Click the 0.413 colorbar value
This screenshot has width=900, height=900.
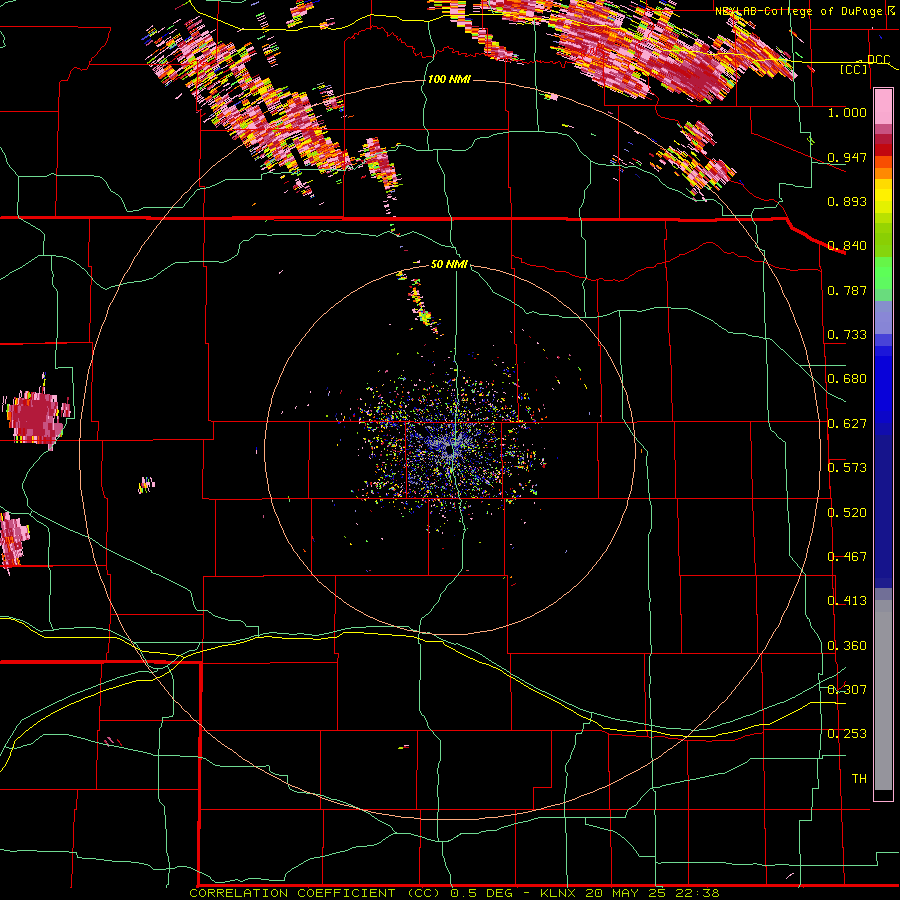847,601
